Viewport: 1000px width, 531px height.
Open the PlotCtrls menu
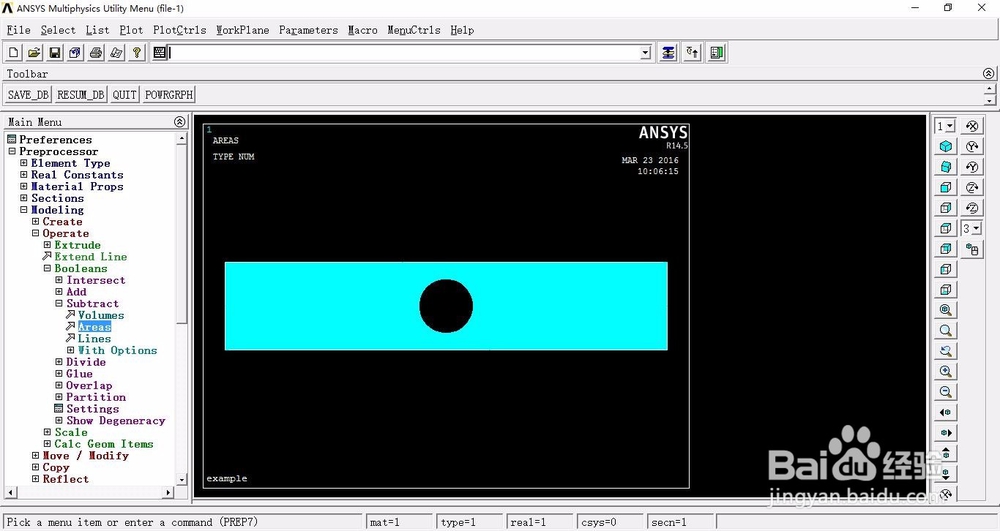point(180,30)
